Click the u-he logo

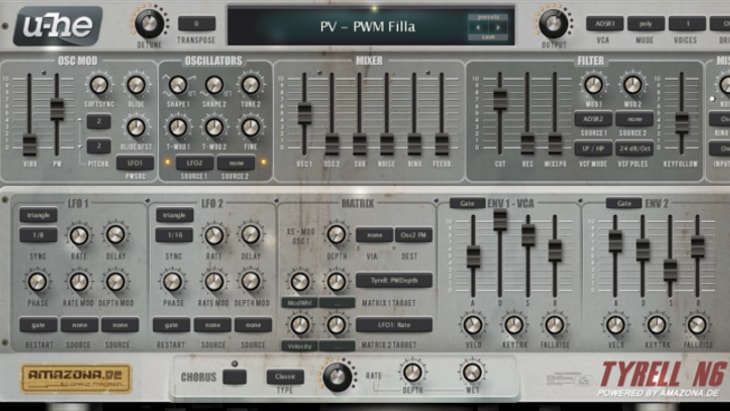tap(58, 26)
